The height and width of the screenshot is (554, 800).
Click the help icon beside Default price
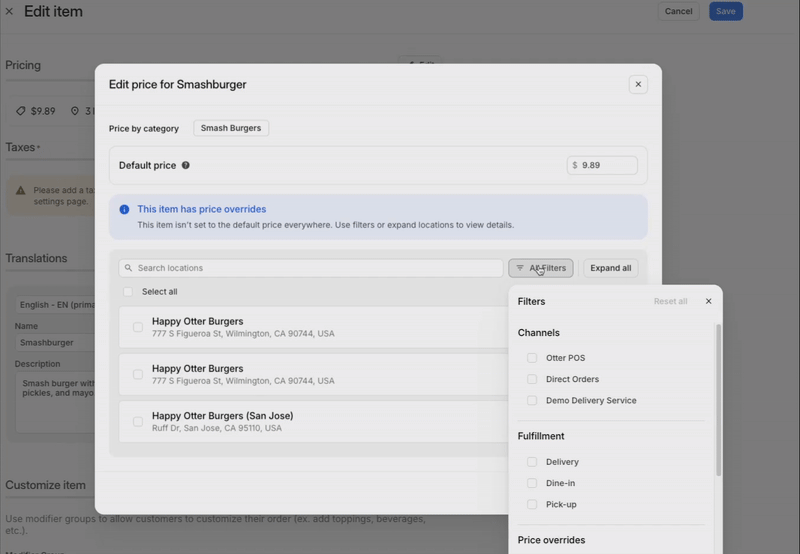pyautogui.click(x=186, y=166)
